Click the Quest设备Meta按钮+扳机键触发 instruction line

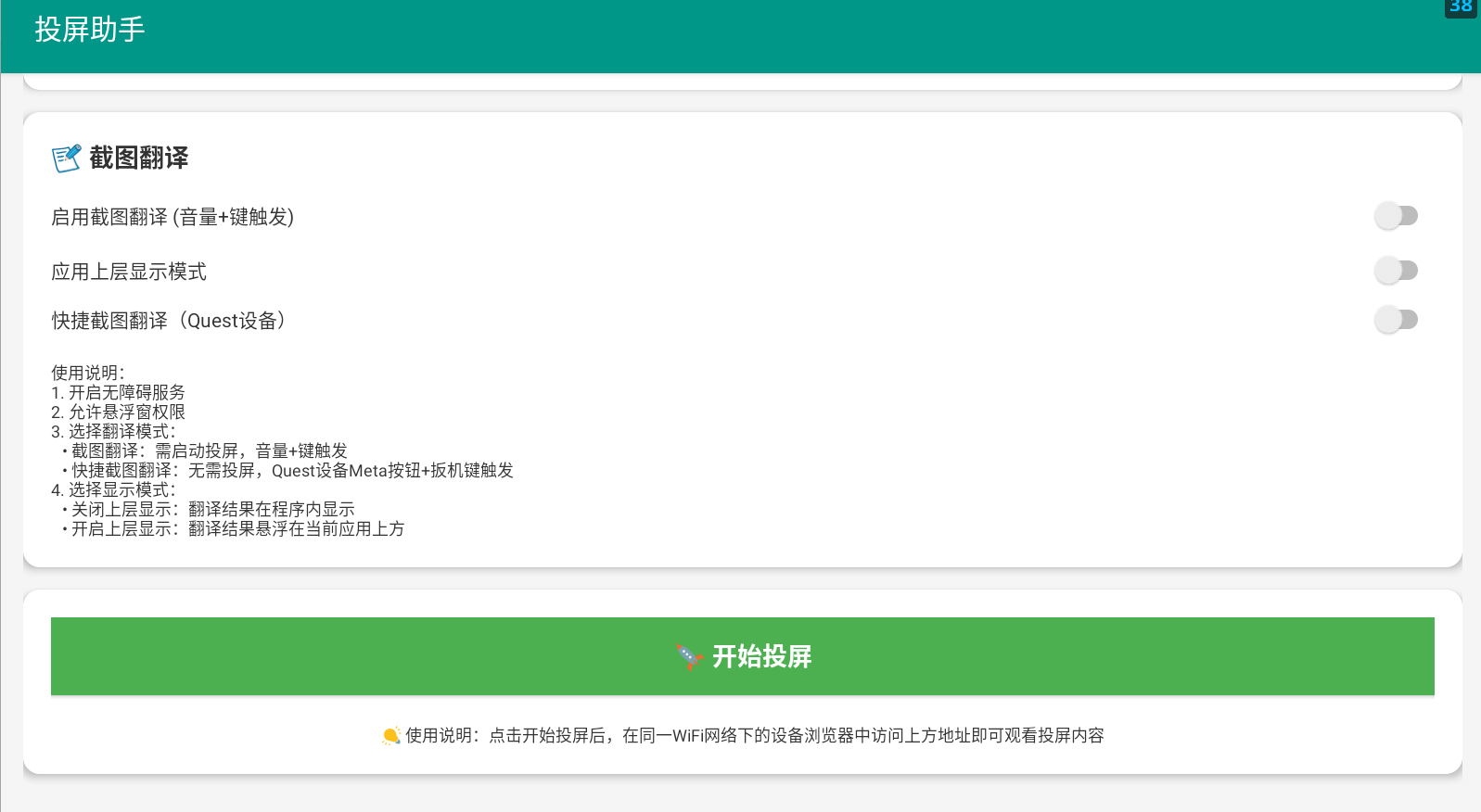[292, 470]
